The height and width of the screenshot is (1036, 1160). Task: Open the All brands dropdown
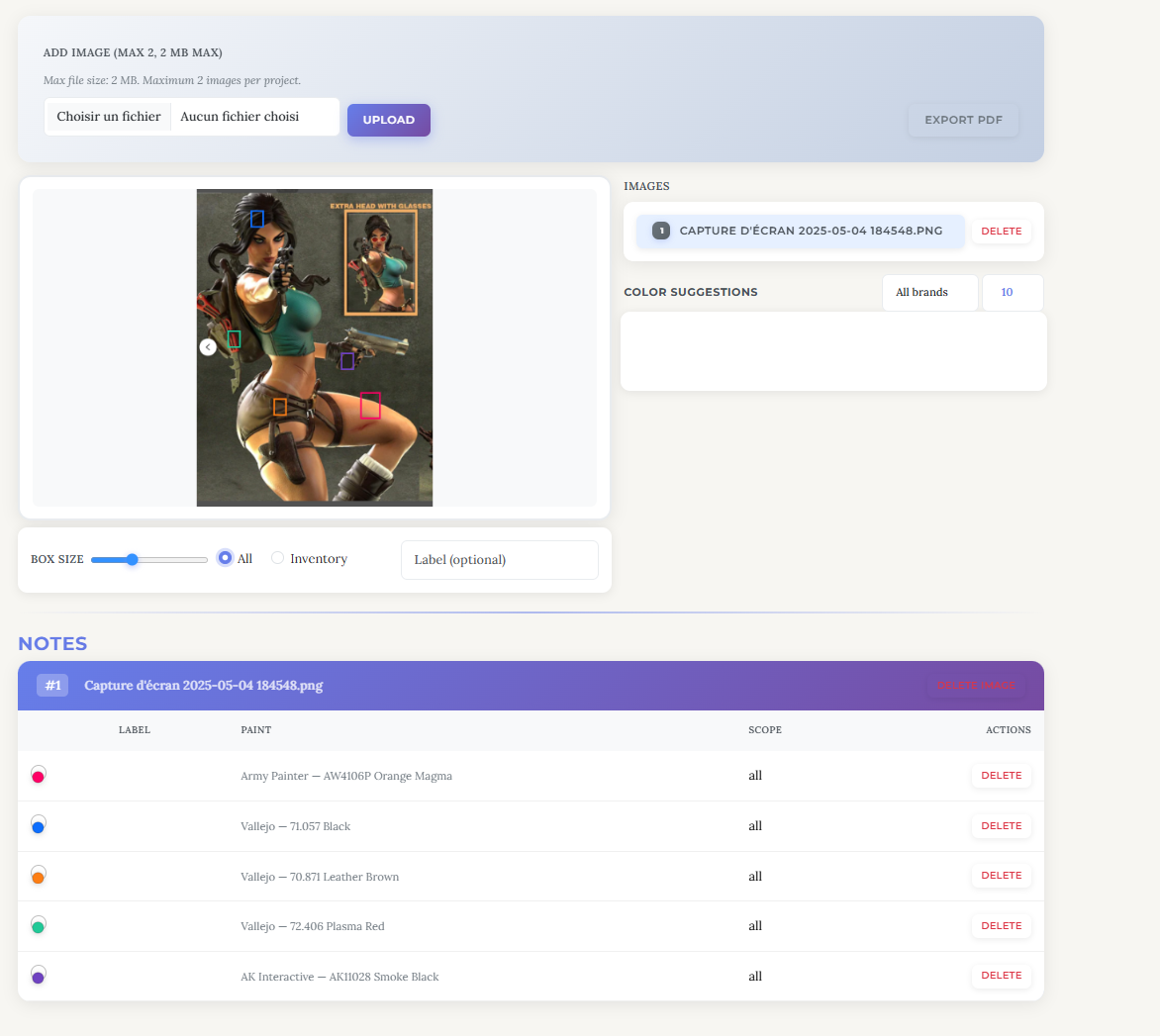[929, 293]
